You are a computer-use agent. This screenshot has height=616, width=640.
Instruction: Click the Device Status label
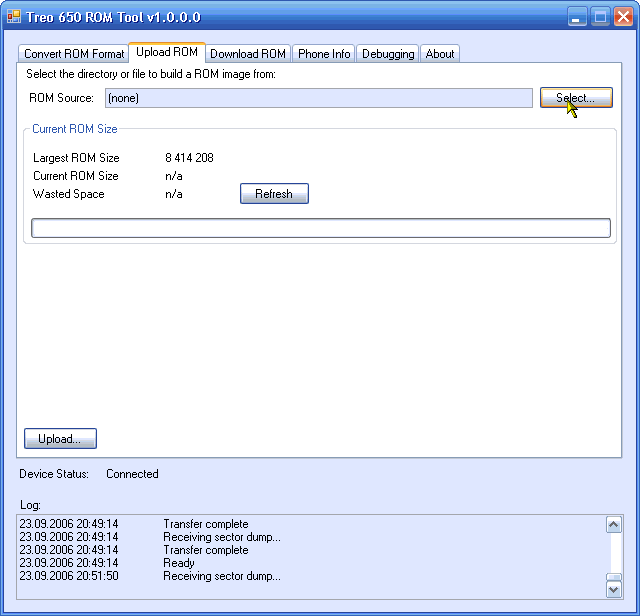tap(54, 474)
